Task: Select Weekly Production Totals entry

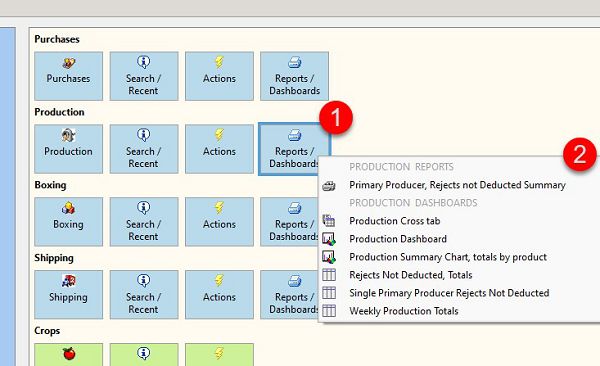Action: point(404,311)
